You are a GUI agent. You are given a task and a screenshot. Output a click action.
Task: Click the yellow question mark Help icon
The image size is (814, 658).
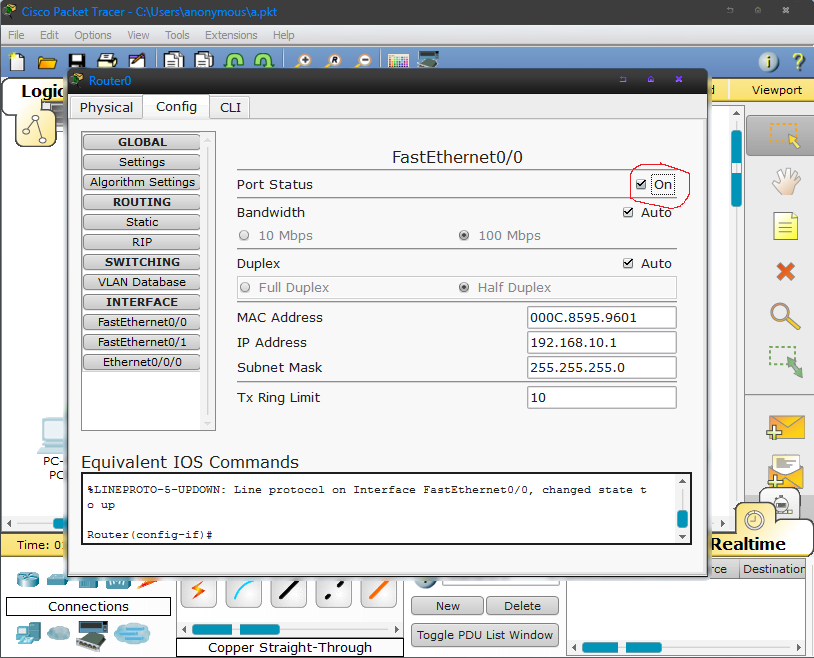(x=798, y=62)
